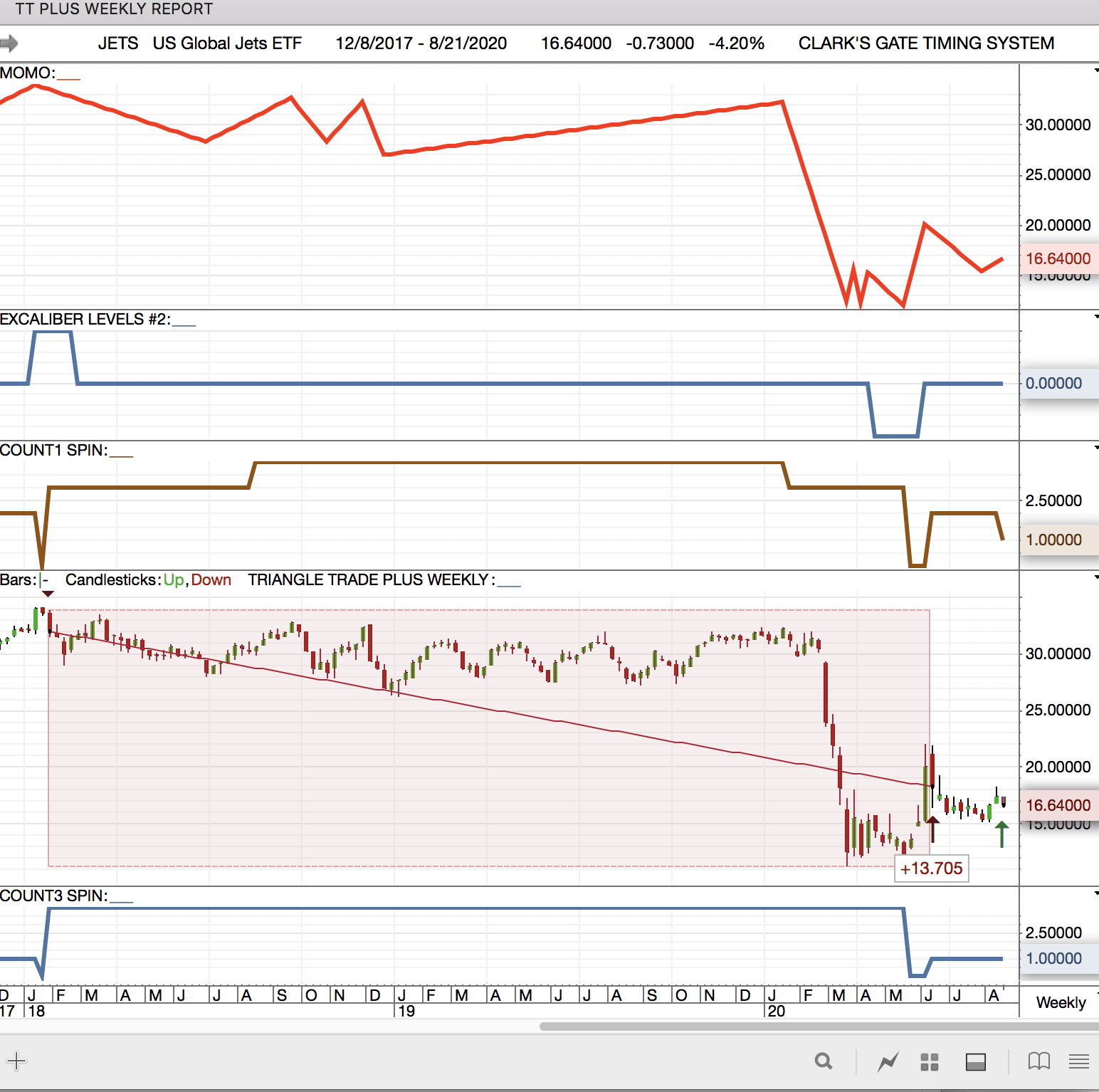Click the down triangle marker near January 2018

click(48, 593)
